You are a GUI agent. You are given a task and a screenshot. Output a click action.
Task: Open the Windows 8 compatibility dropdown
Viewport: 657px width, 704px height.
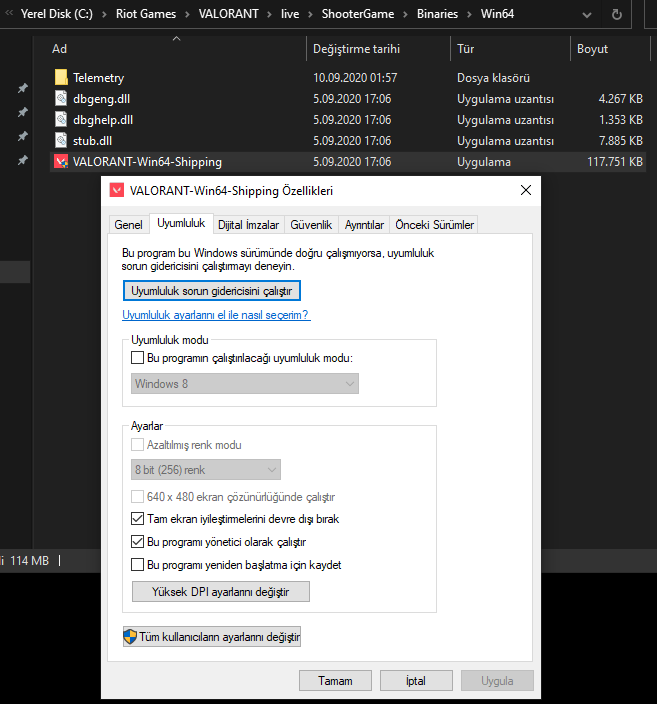click(x=245, y=384)
